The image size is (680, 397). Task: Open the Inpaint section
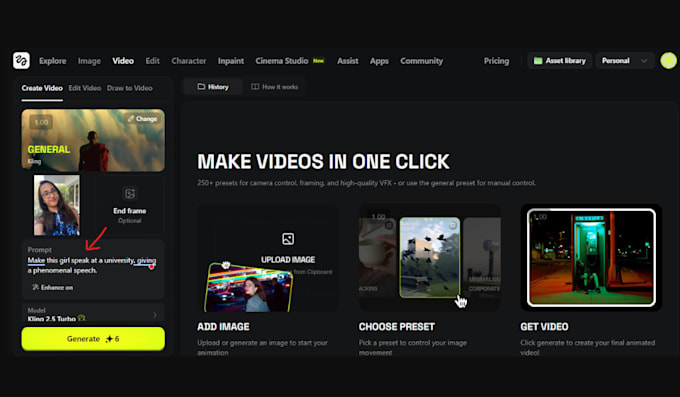click(x=231, y=61)
